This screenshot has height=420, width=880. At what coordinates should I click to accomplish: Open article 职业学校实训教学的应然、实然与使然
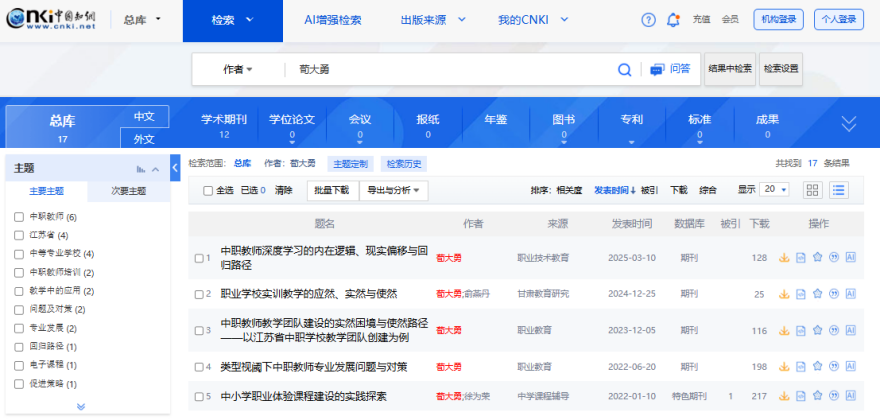(x=309, y=294)
